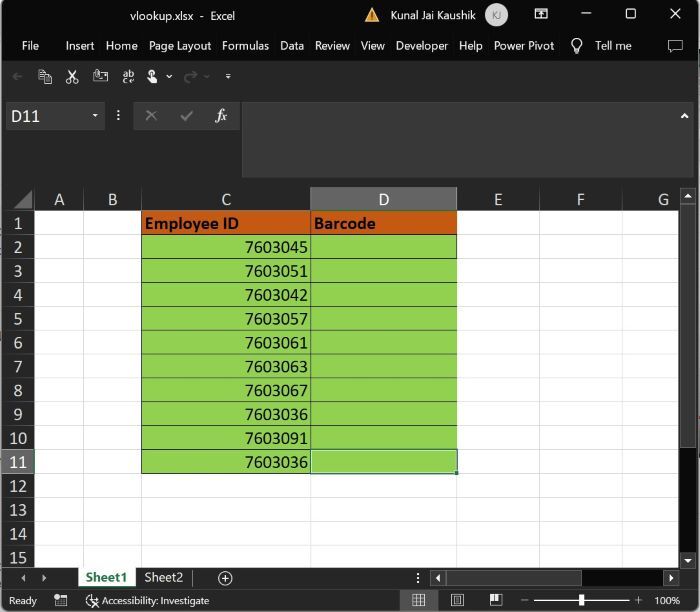Switch to the Formulas tab
Image resolution: width=700 pixels, height=612 pixels.
(x=246, y=46)
